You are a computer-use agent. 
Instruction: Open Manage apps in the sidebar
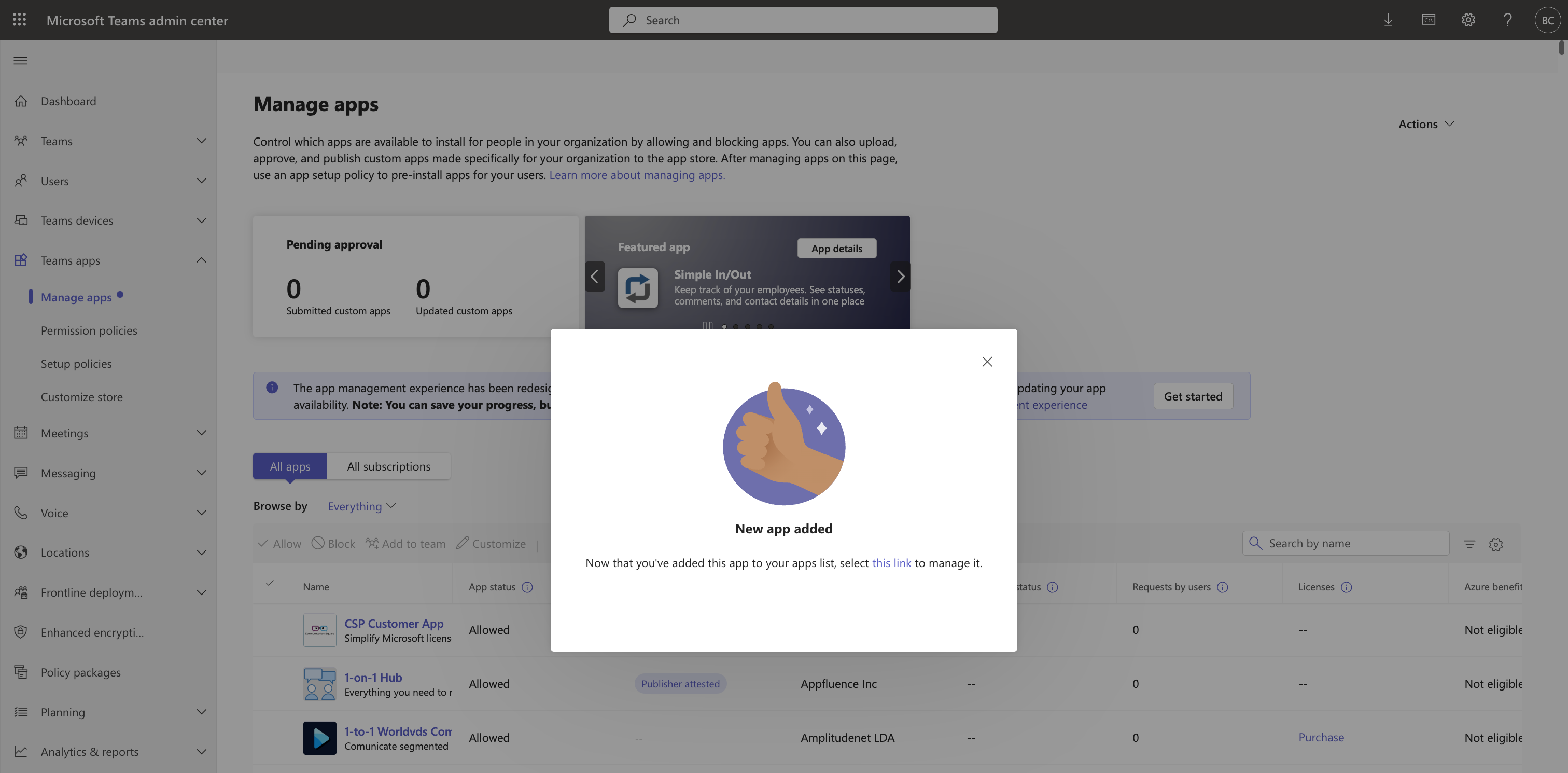click(x=76, y=297)
